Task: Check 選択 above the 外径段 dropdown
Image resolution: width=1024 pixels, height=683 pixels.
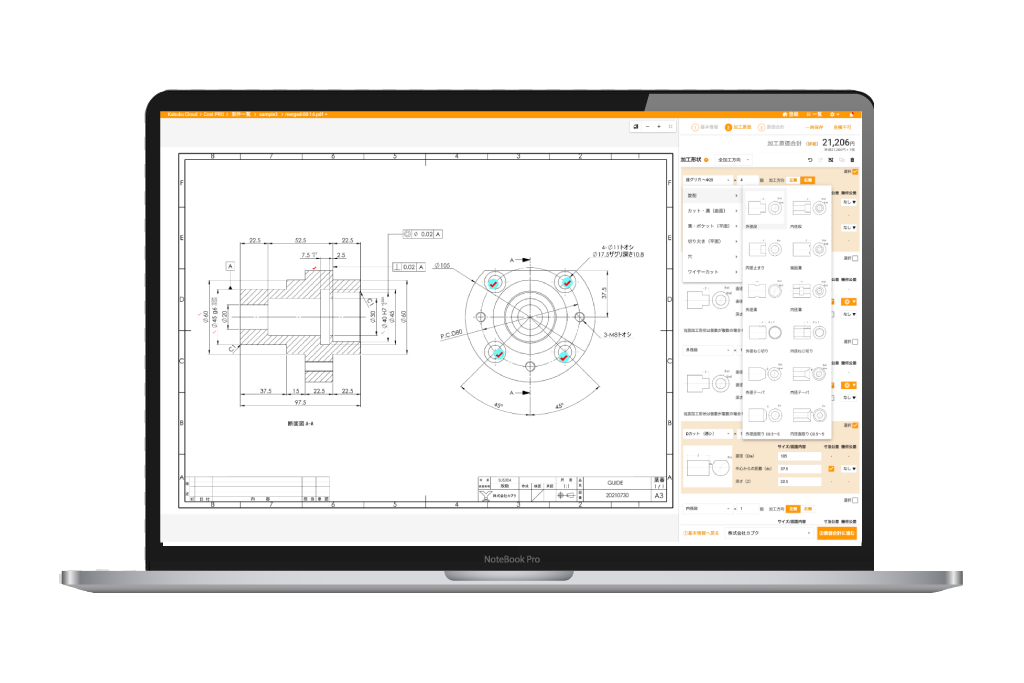Action: (x=855, y=342)
